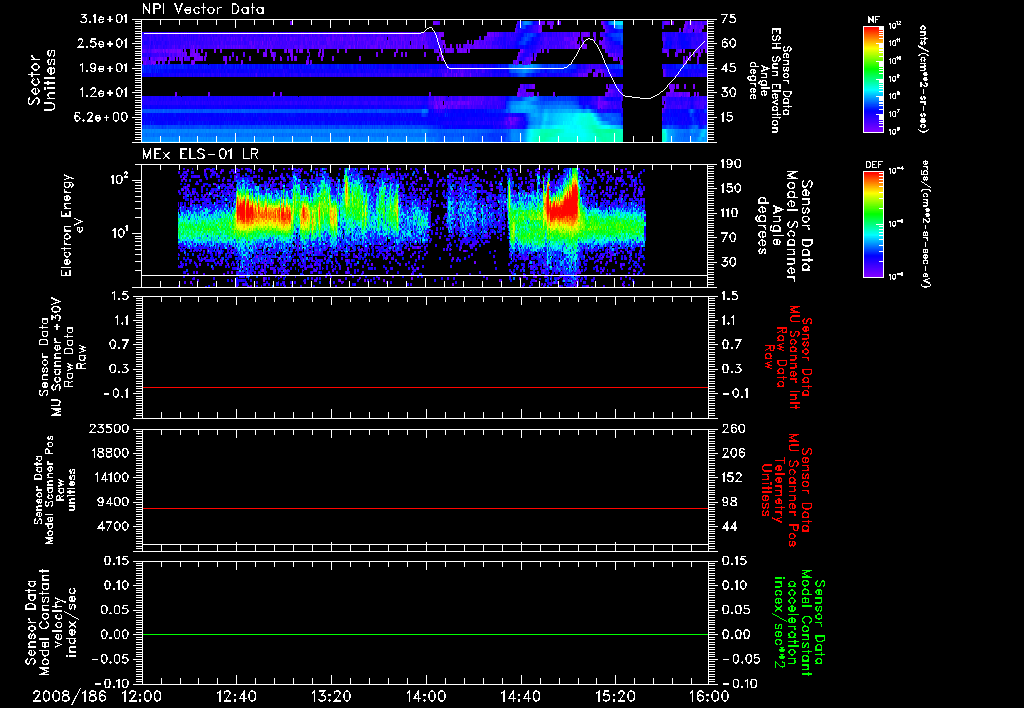Select the "NPI Vector Data" panel title
1024x708 pixels.
[203, 9]
